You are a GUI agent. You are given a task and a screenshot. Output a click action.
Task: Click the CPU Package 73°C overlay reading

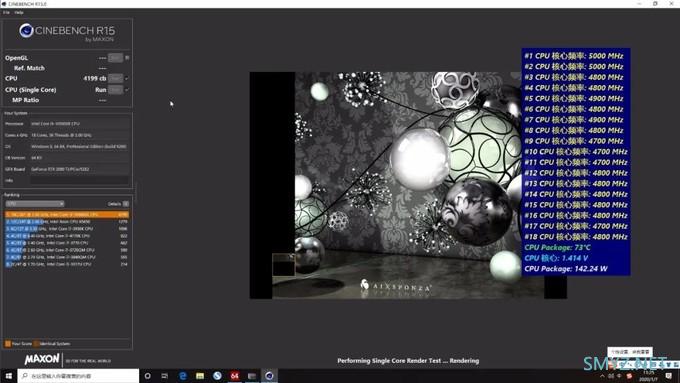(557, 247)
